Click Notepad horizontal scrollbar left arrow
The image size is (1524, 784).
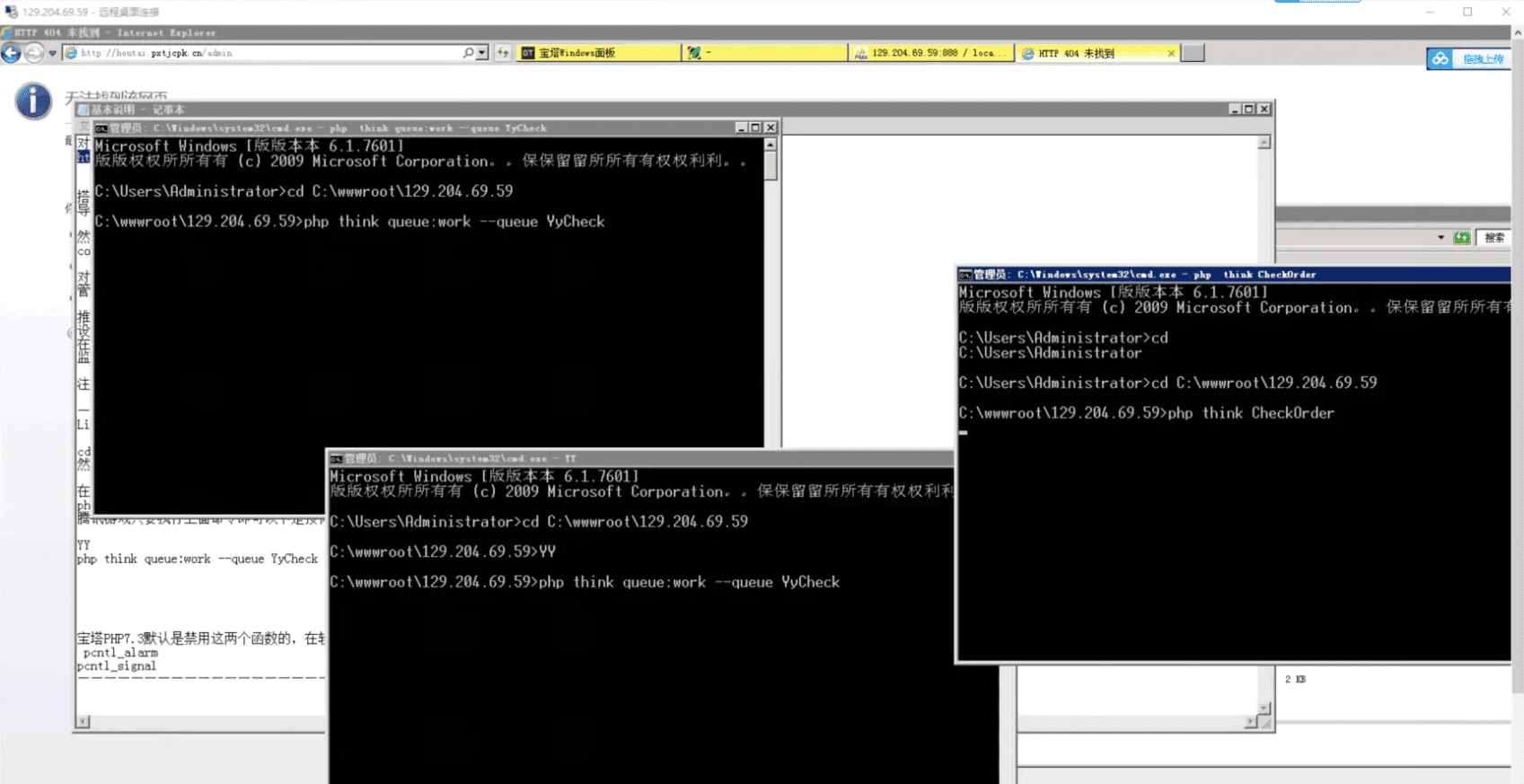[x=83, y=721]
